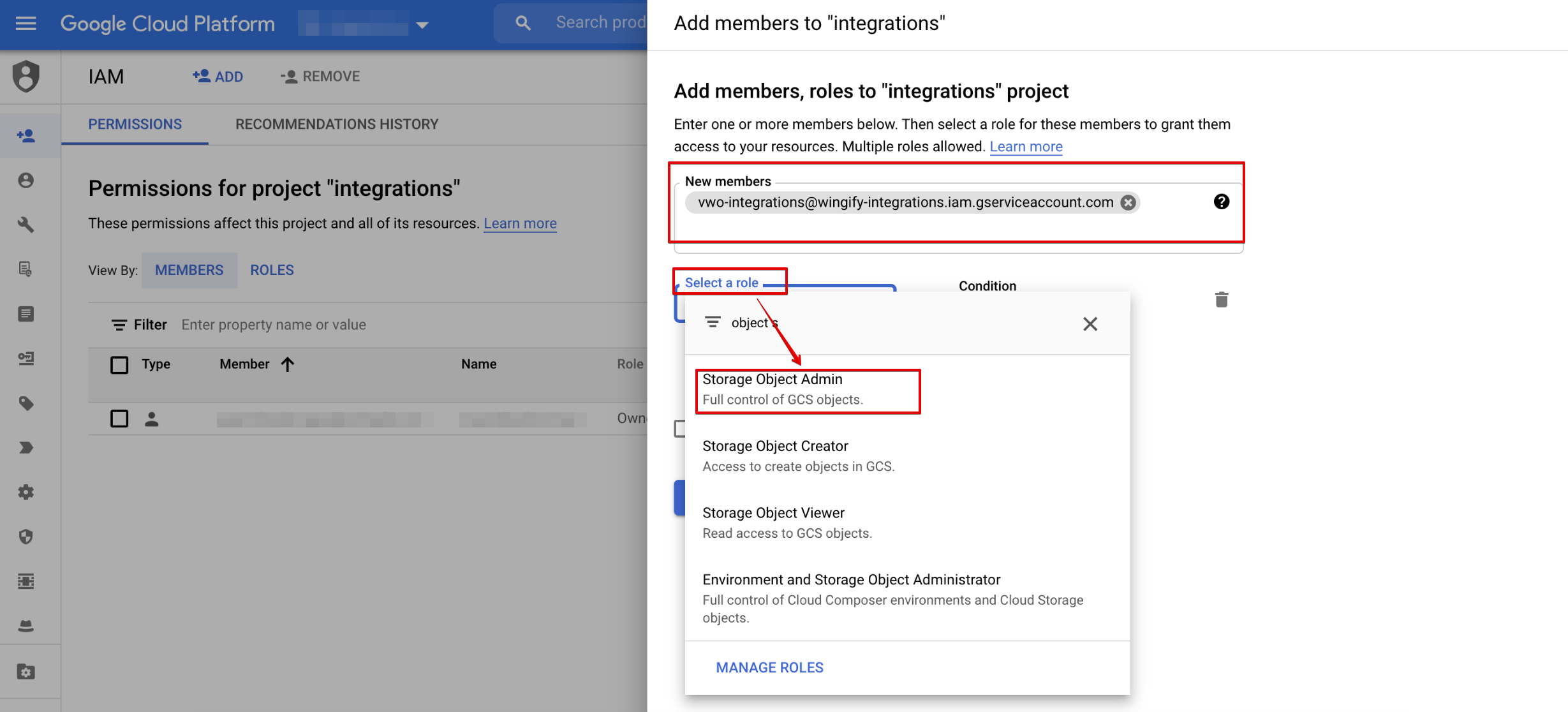1568x712 pixels.
Task: Open the settings gear sidebar icon
Action: coord(26,493)
